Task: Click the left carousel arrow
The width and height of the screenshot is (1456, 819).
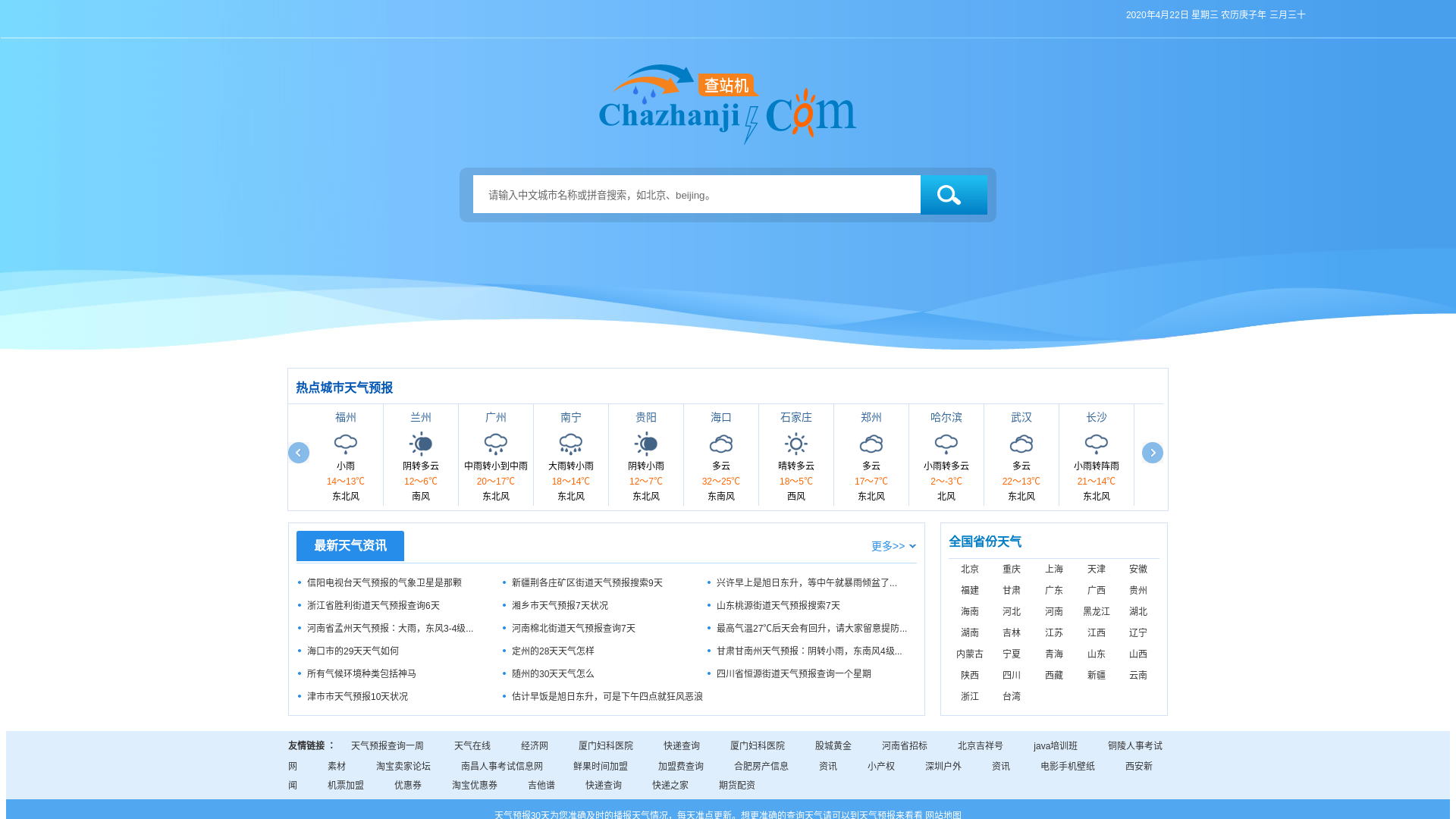Action: [x=299, y=453]
